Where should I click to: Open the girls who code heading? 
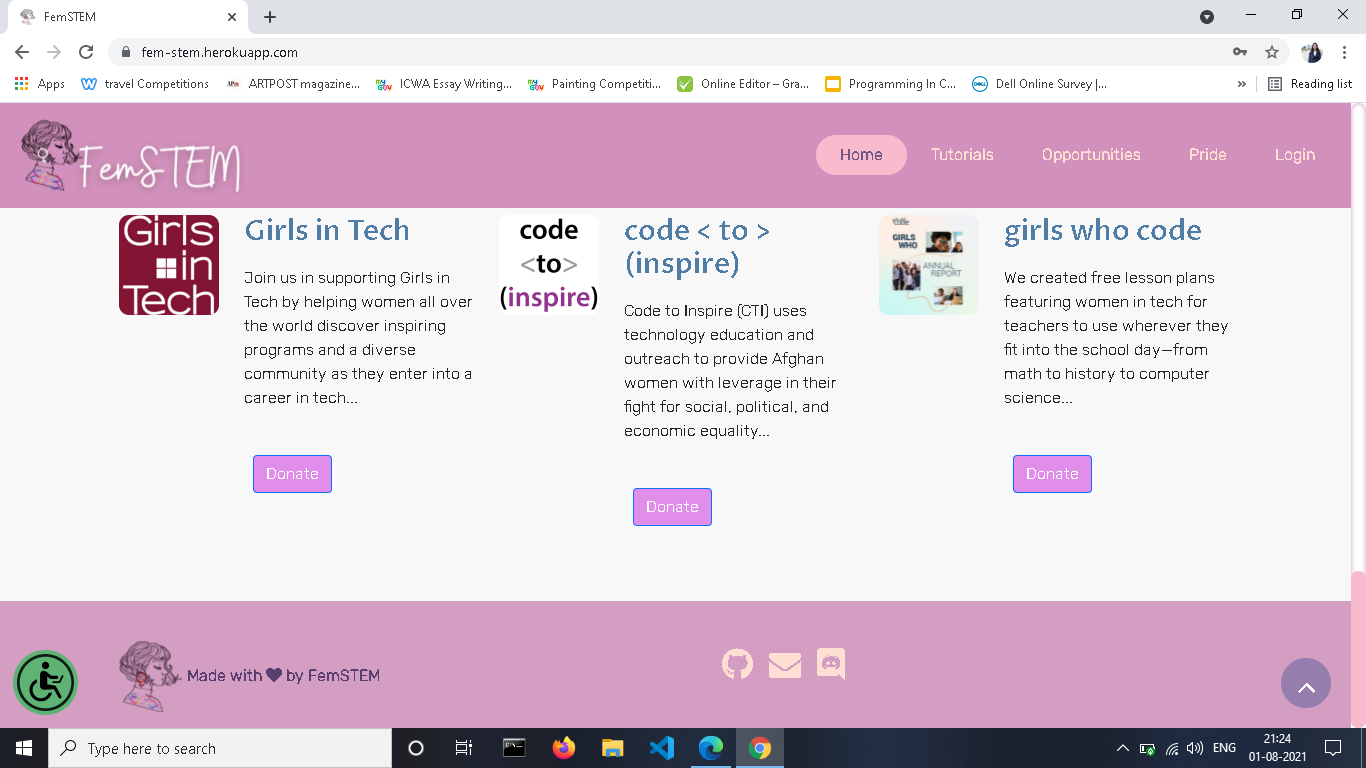[1103, 230]
